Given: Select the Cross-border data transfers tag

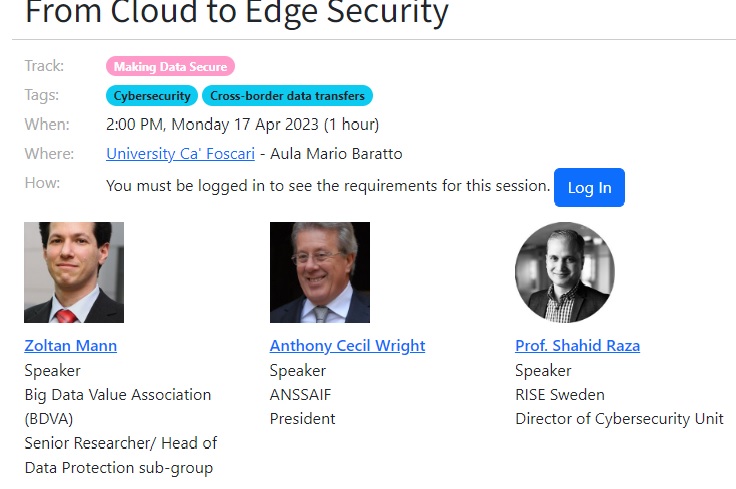Looking at the screenshot, I should coord(287,95).
